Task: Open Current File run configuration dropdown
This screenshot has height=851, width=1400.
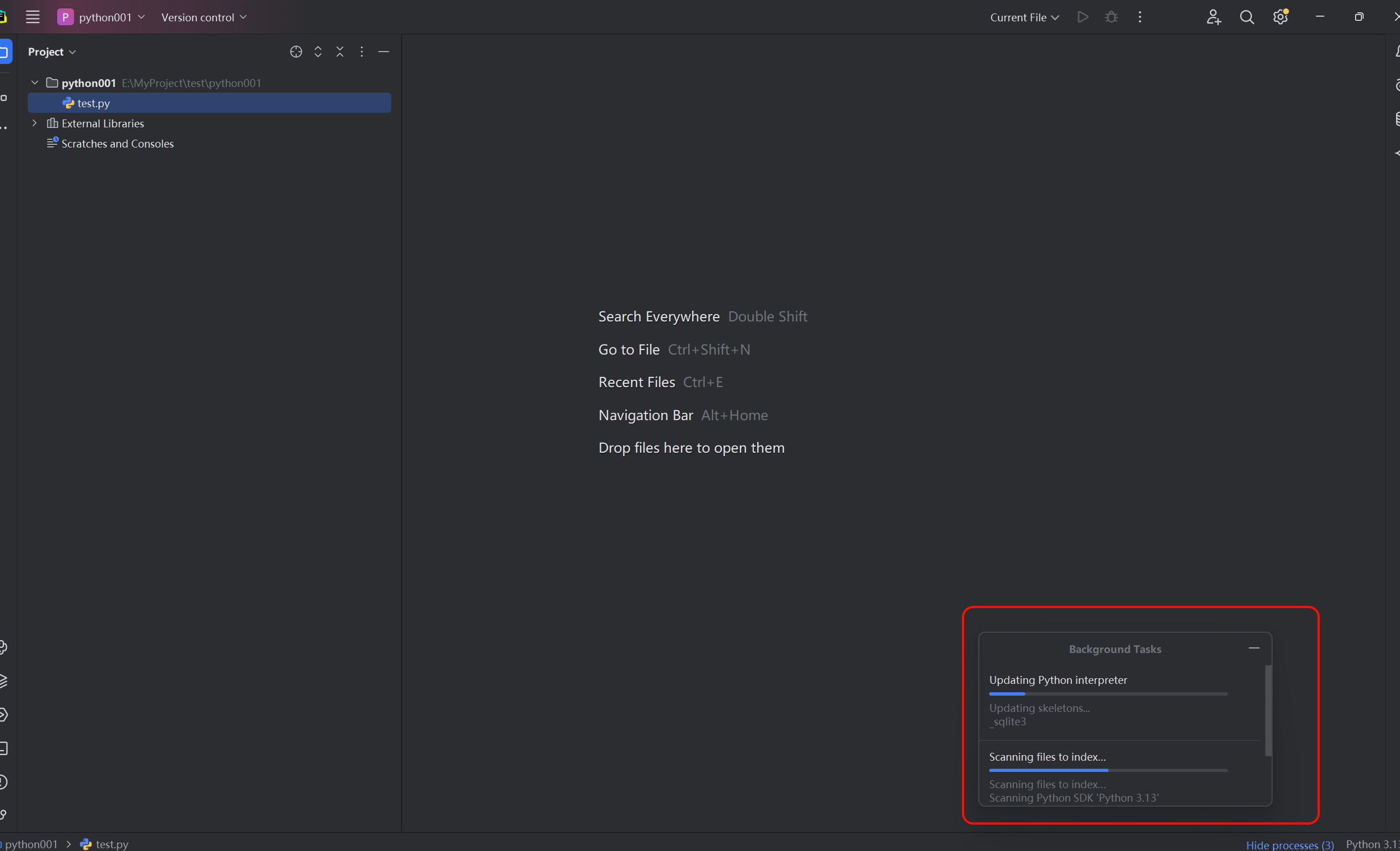Action: coord(1024,17)
